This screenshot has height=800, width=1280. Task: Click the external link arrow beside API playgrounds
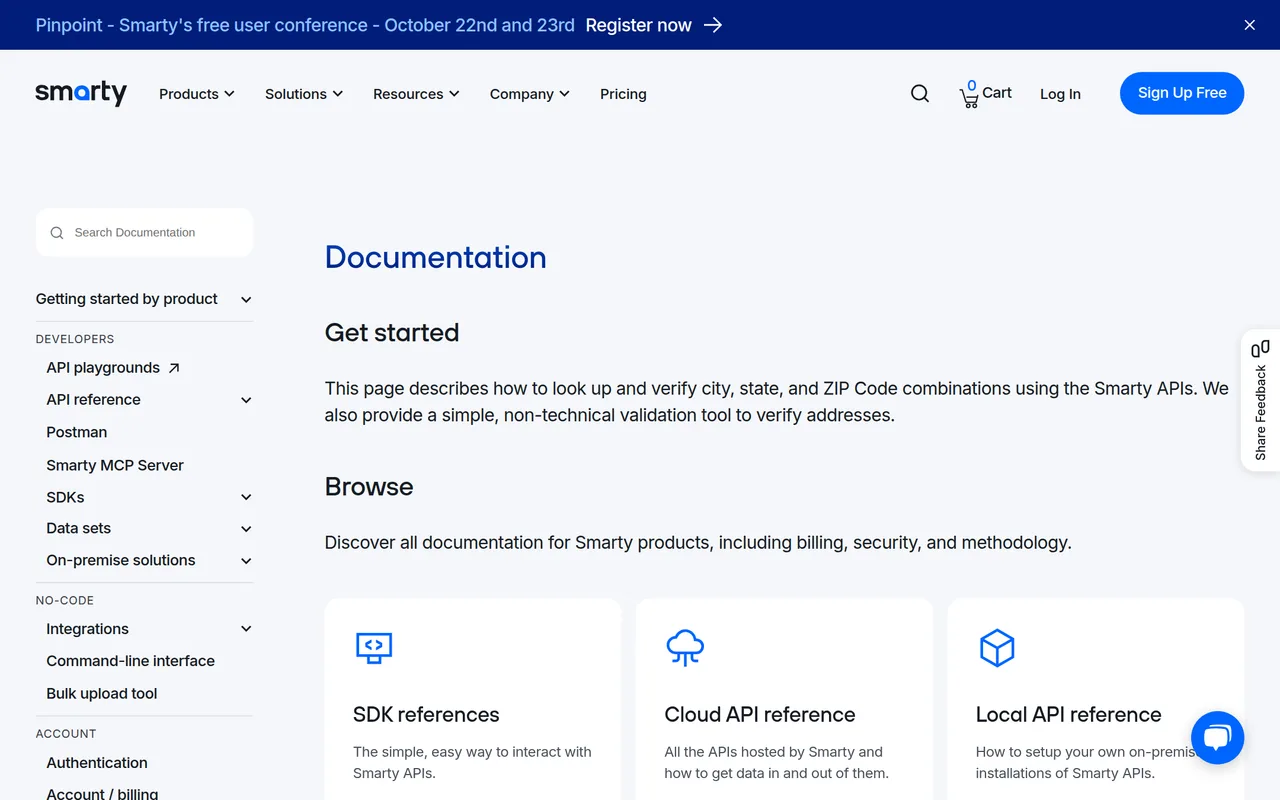(x=174, y=368)
